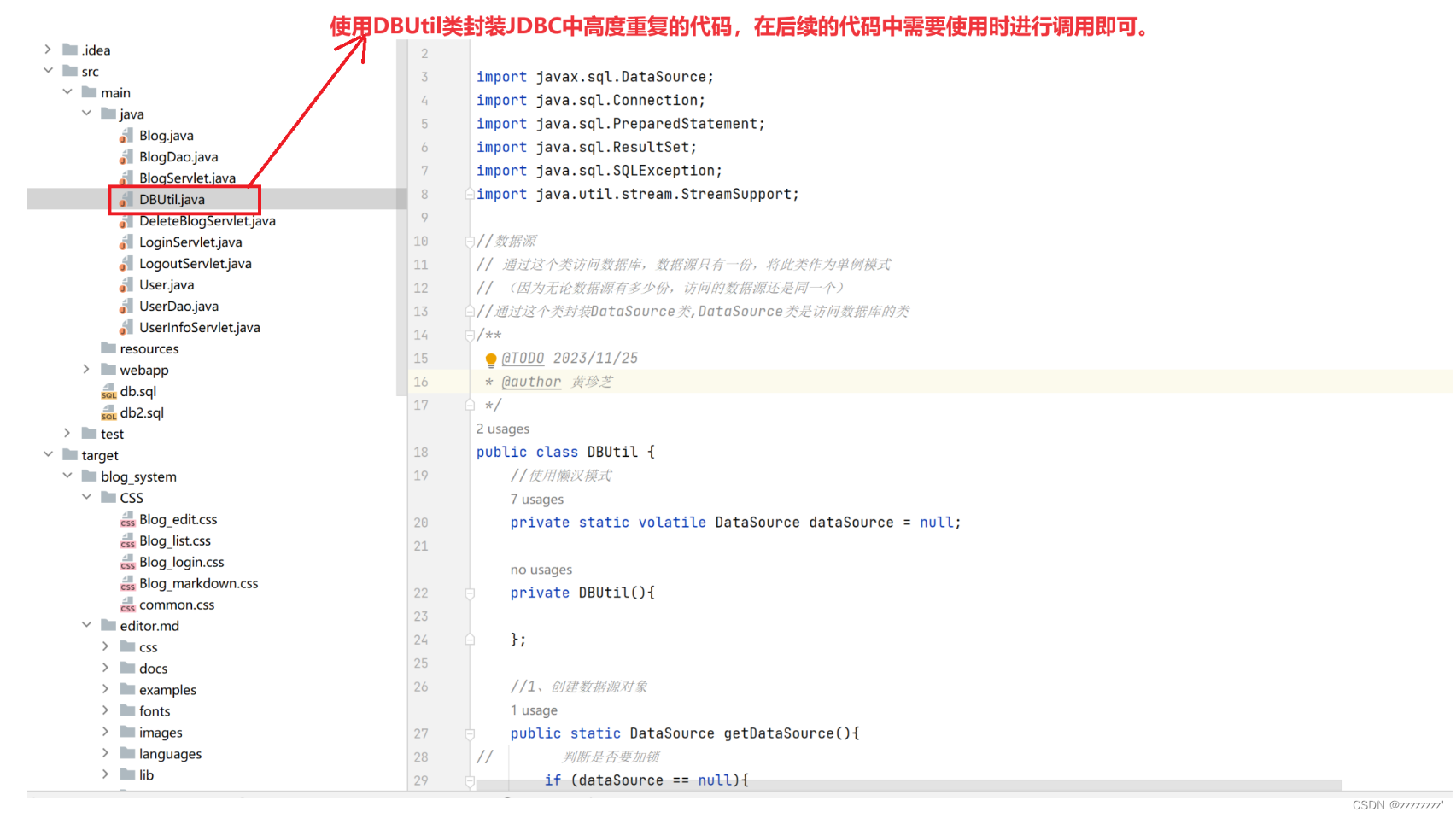Viewport: 1456px width, 818px height.
Task: Expand the examples folder
Action: pos(106,690)
